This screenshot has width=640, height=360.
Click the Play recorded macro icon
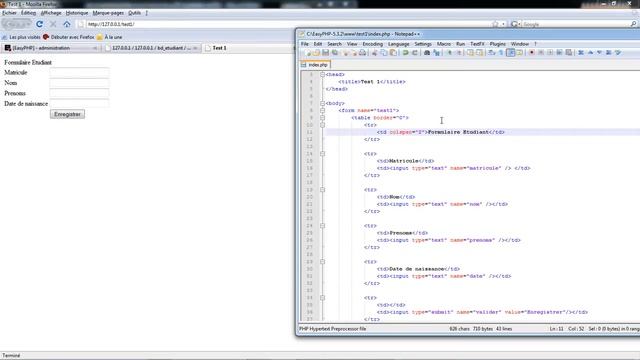pyautogui.click(x=550, y=53)
